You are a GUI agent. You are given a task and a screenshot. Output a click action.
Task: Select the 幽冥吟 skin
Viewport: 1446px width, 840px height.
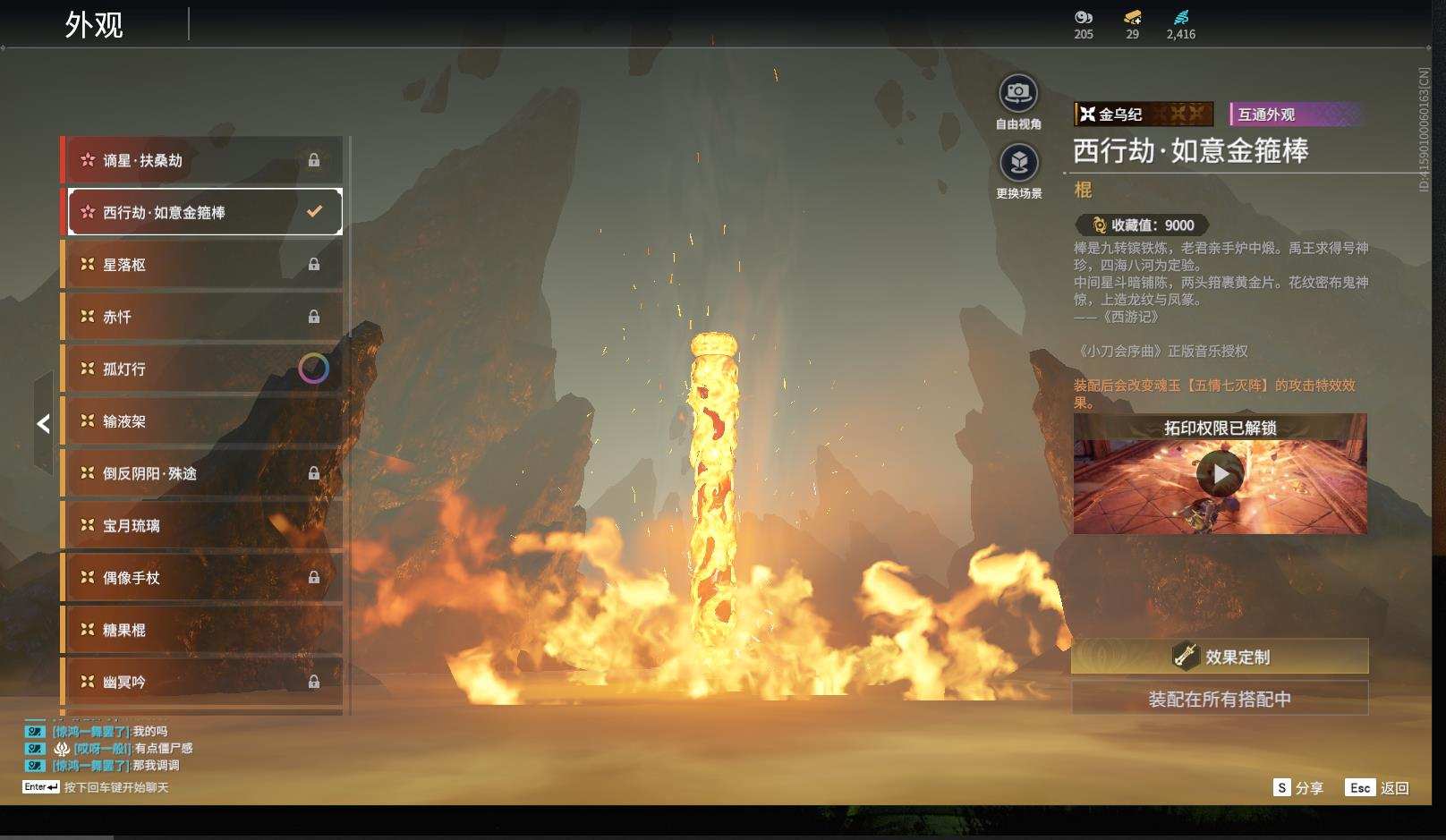(x=201, y=682)
